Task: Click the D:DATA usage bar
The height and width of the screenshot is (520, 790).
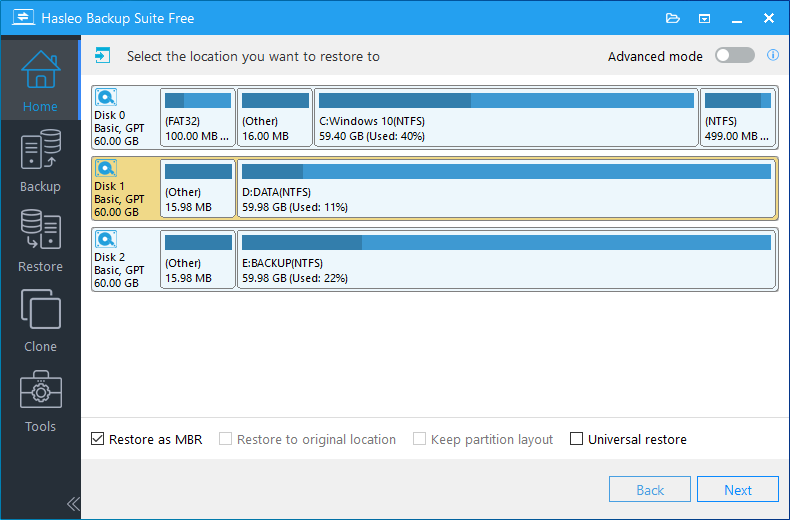Action: [x=506, y=171]
